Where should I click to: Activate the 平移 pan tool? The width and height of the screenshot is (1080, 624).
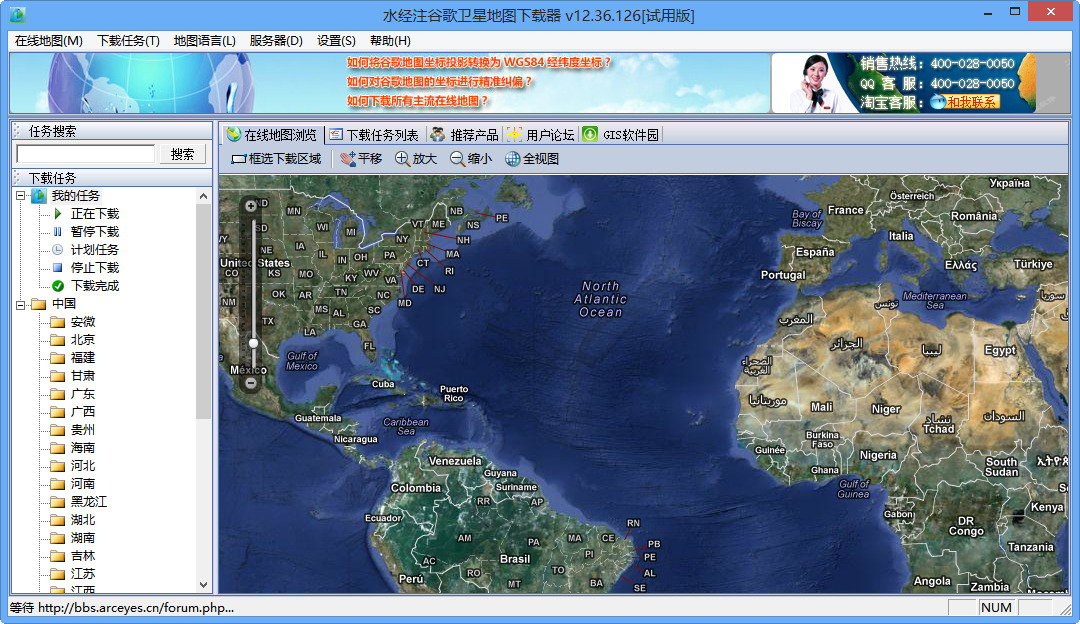coord(361,158)
